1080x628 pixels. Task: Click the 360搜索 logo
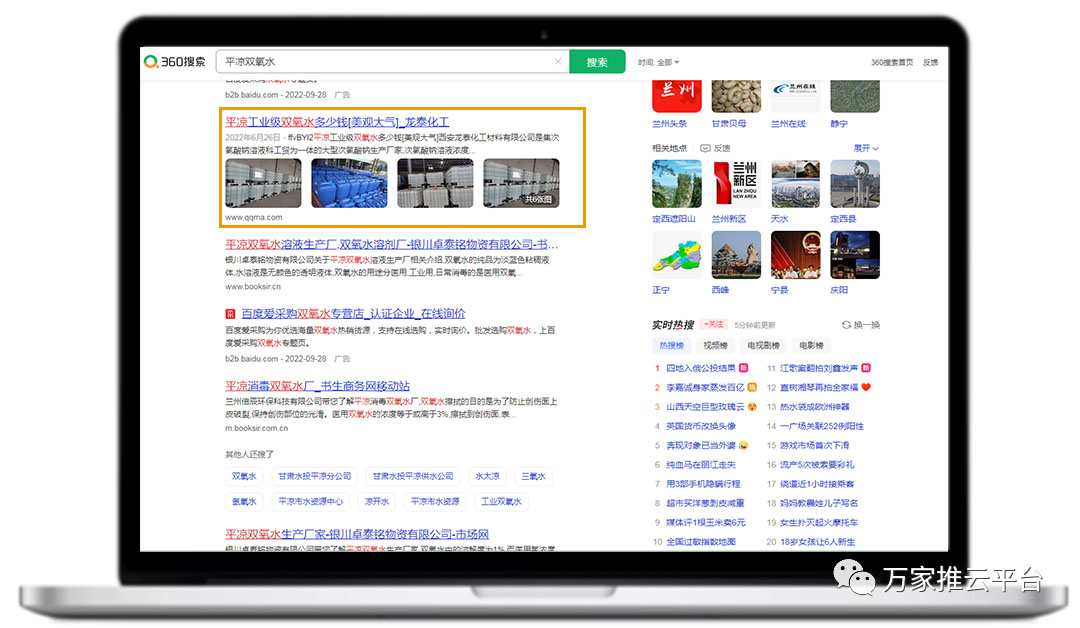coord(176,62)
